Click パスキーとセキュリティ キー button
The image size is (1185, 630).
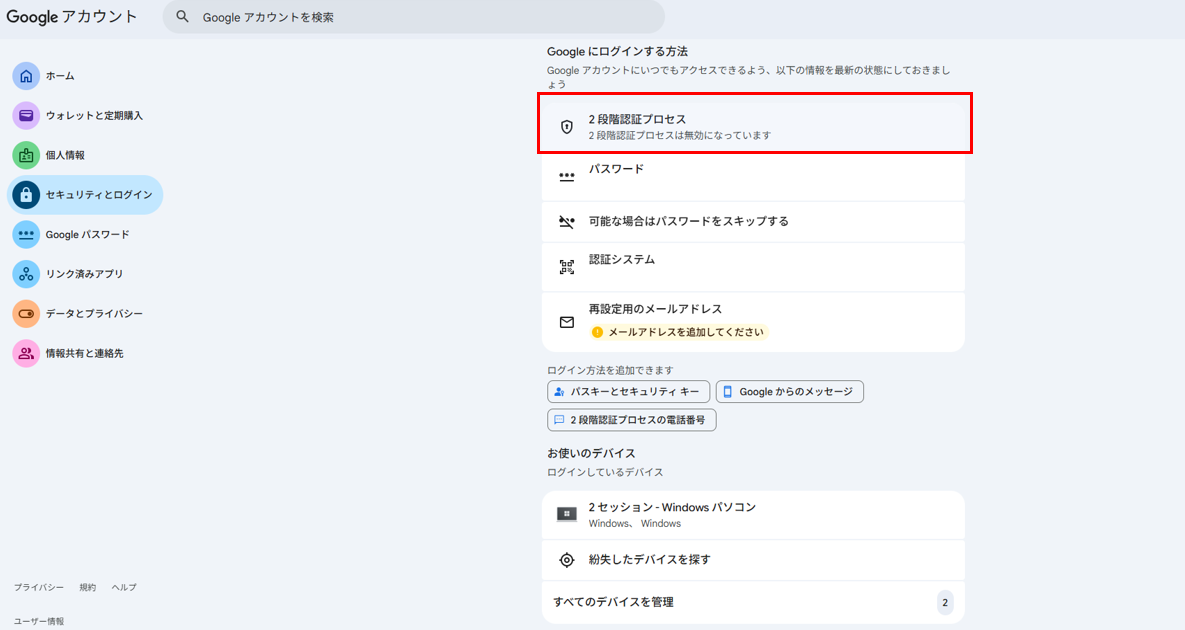[629, 392]
